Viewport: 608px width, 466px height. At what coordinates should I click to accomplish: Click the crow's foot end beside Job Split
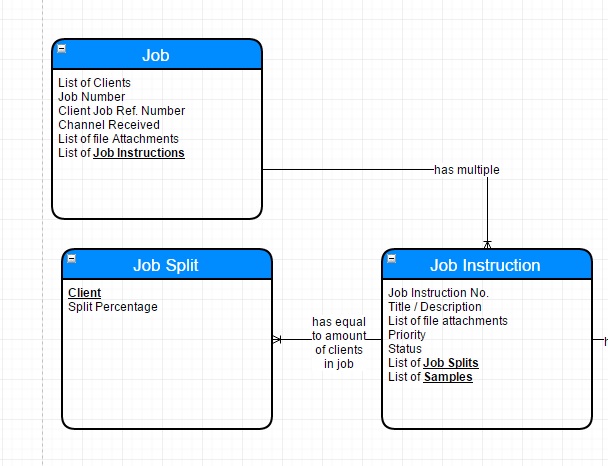278,340
